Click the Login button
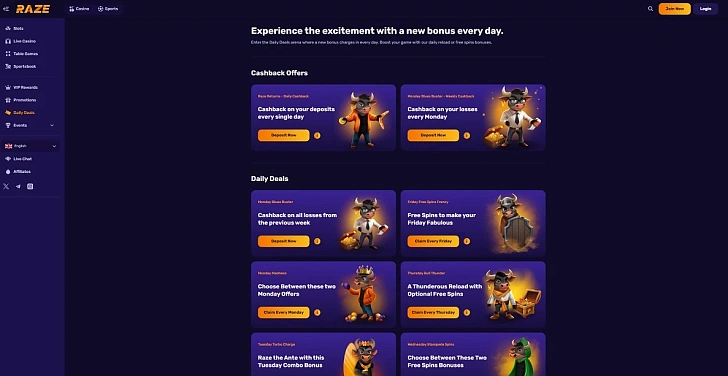This screenshot has height=376, width=728. coord(705,9)
